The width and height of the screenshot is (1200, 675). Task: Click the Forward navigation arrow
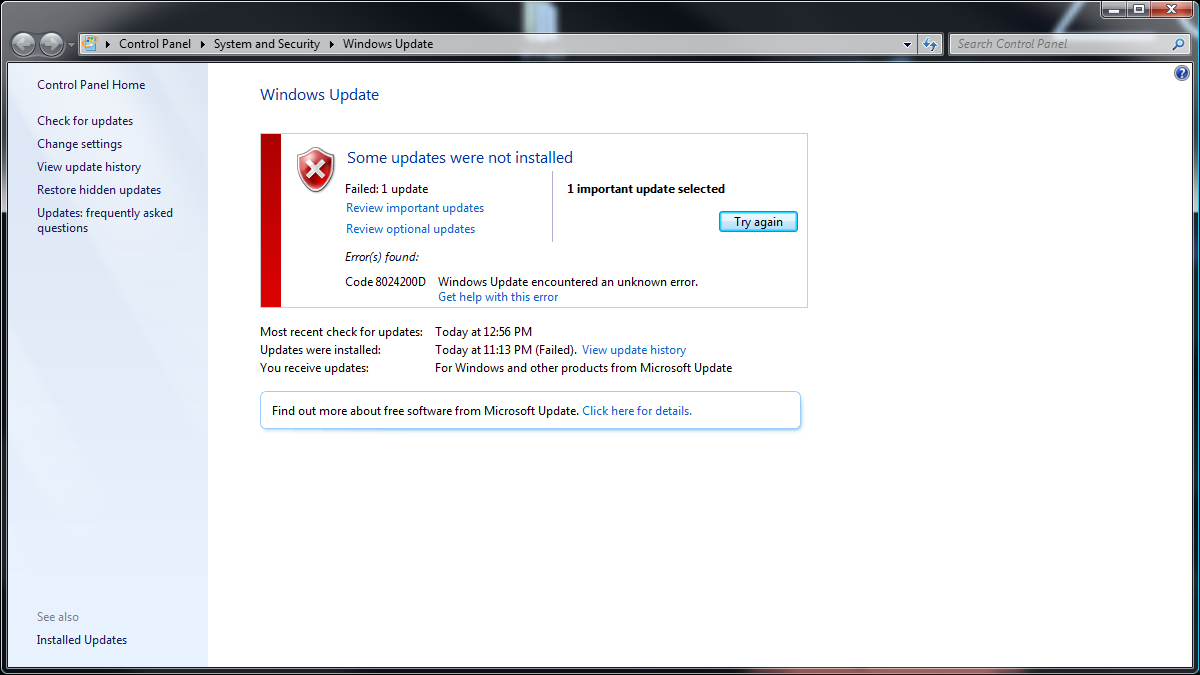[51, 44]
